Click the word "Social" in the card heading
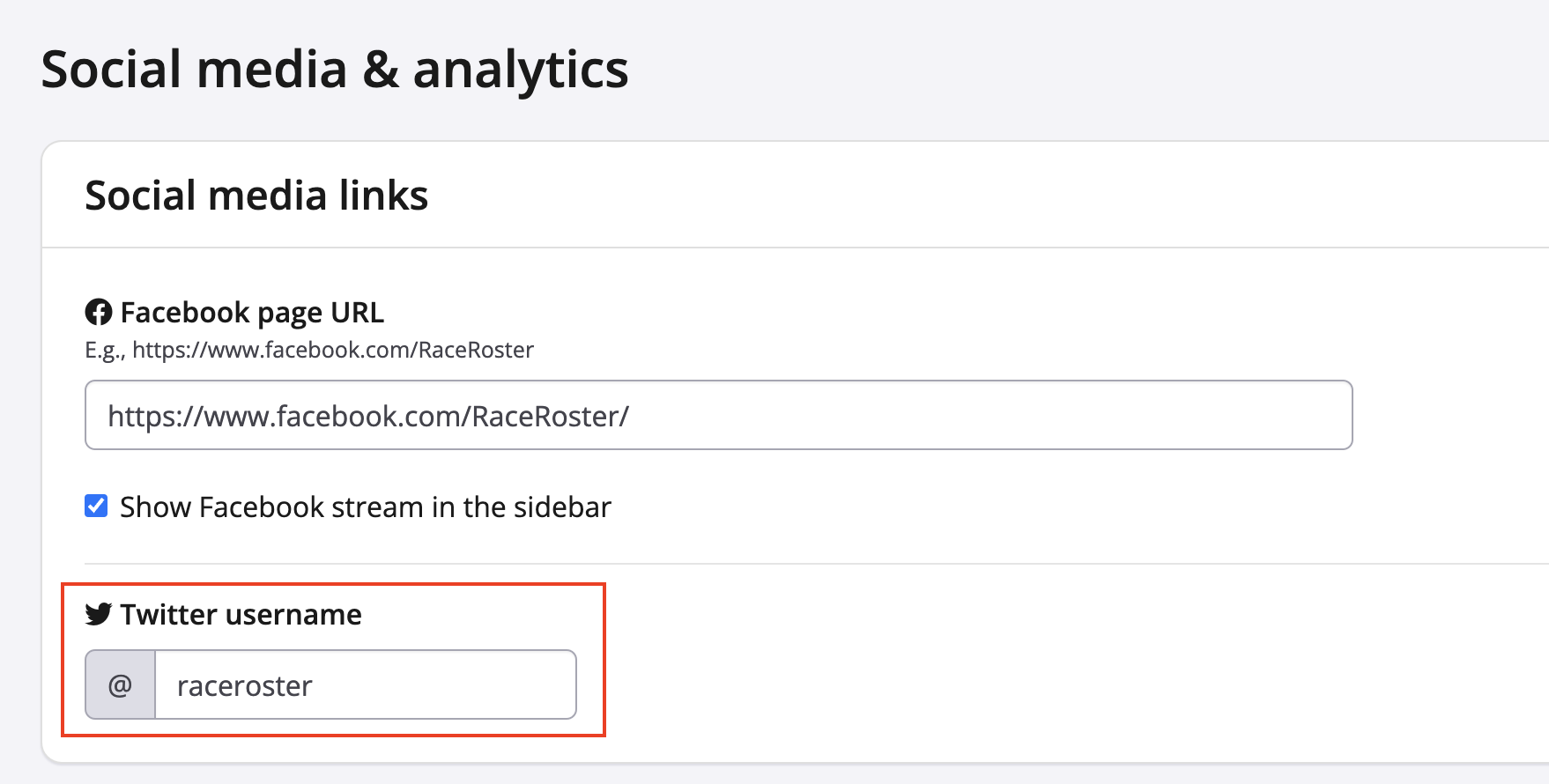The height and width of the screenshot is (784, 1549). (x=141, y=196)
